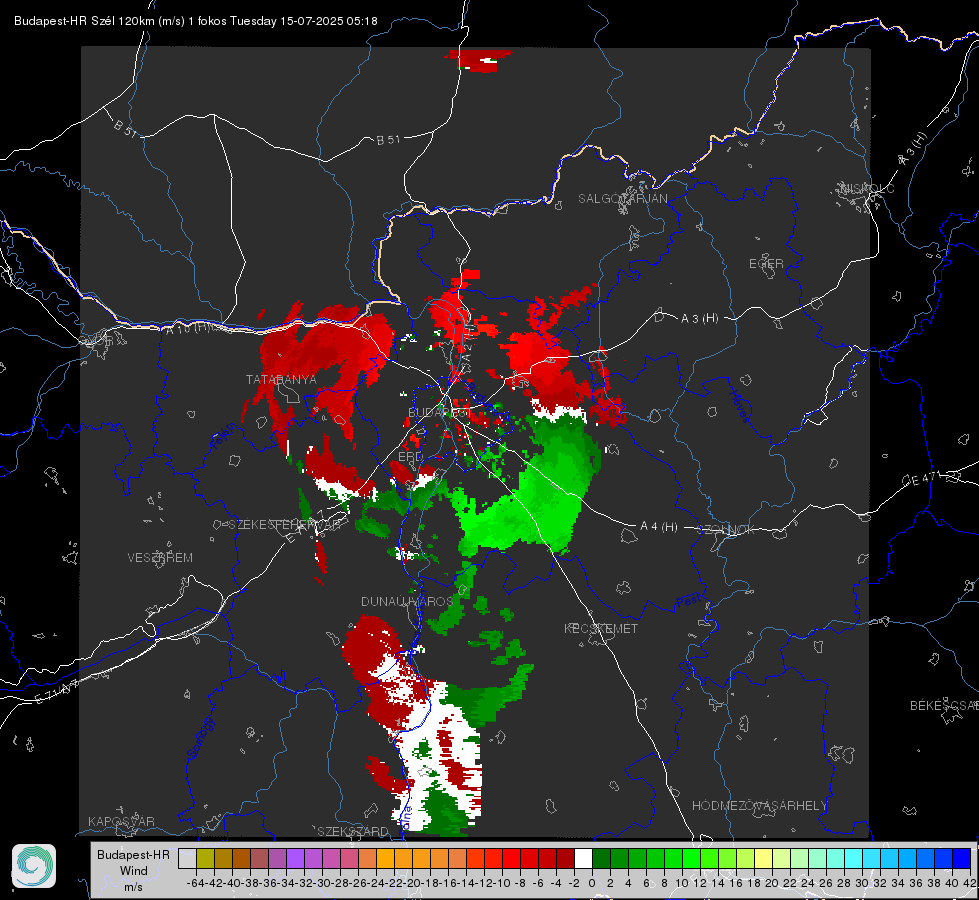
Task: Click the '-64' value on the legend scale
Action: (x=195, y=883)
